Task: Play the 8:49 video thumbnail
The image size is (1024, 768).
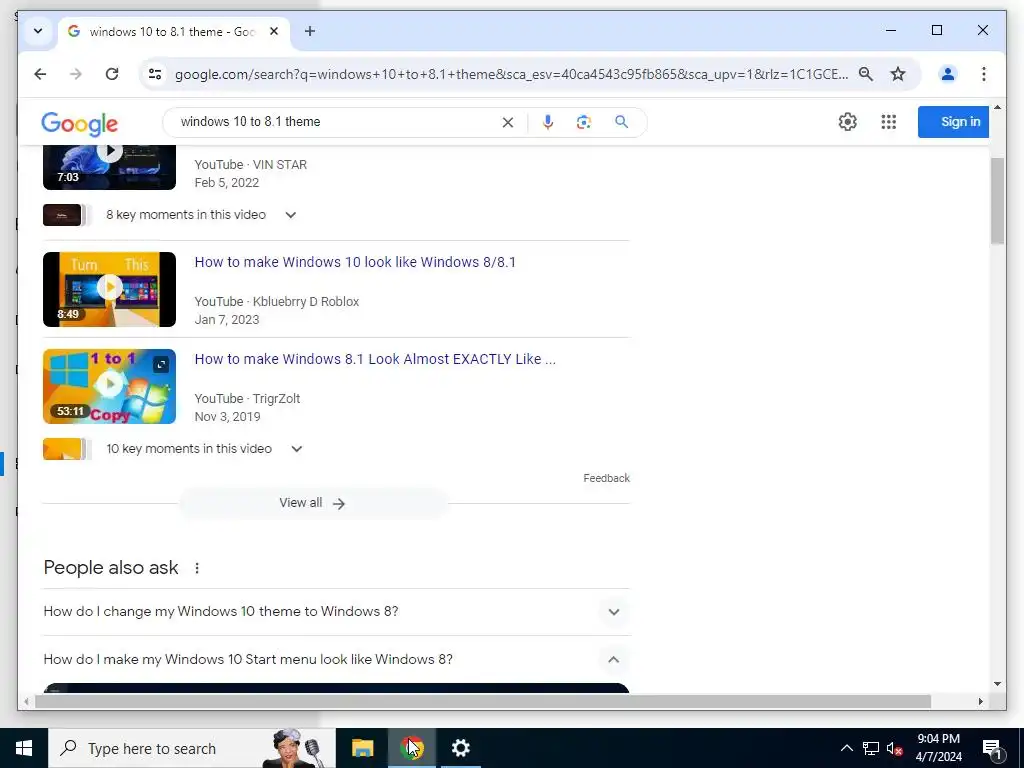Action: click(110, 289)
